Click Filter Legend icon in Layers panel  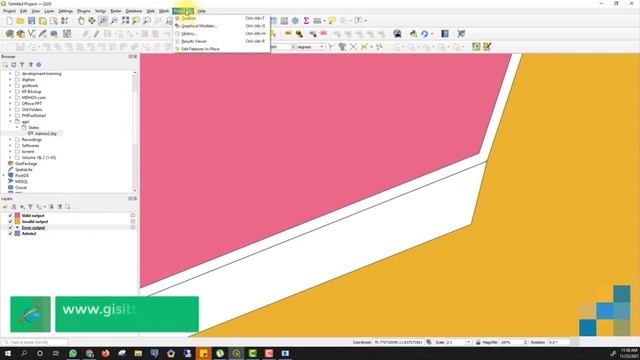(30, 207)
